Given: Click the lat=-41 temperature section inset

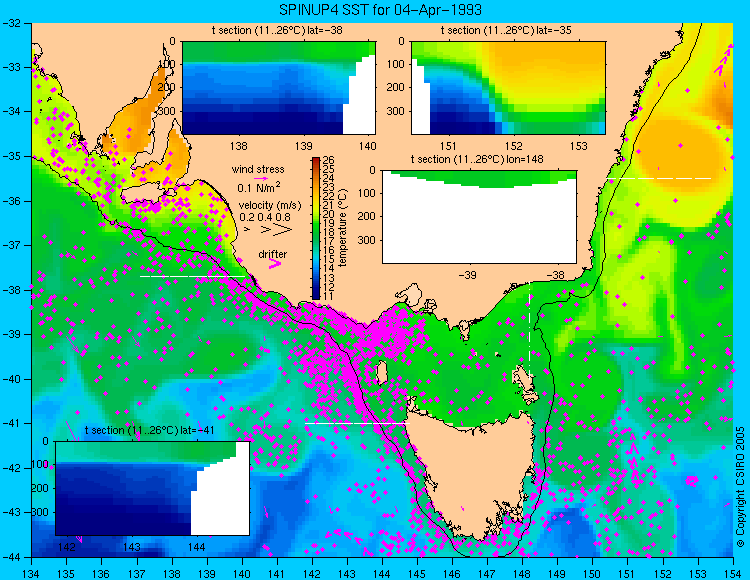Looking at the screenshot, I should [153, 488].
